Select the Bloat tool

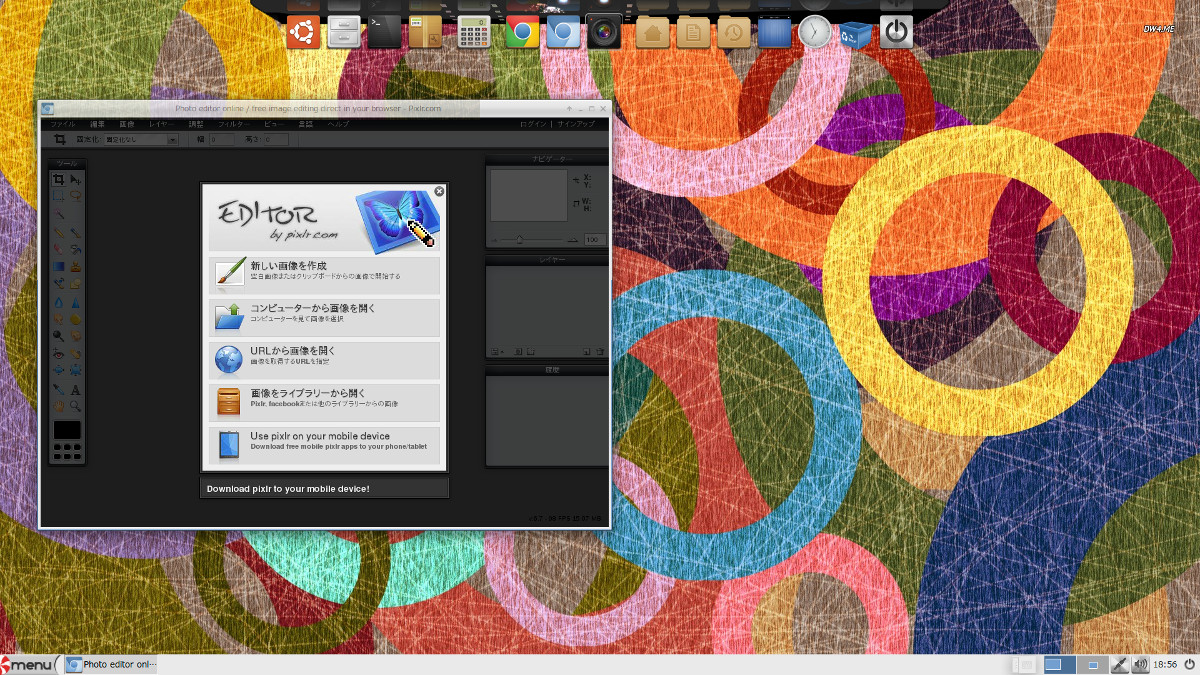[x=58, y=369]
